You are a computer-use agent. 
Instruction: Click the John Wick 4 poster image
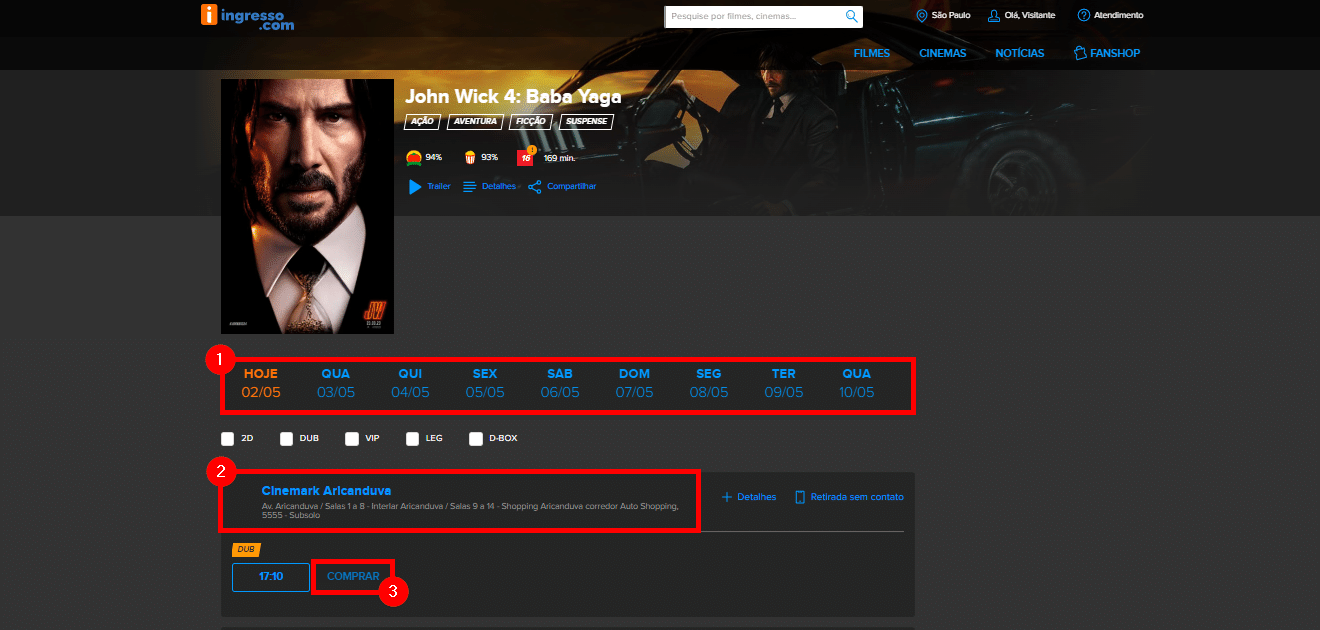pyautogui.click(x=307, y=206)
